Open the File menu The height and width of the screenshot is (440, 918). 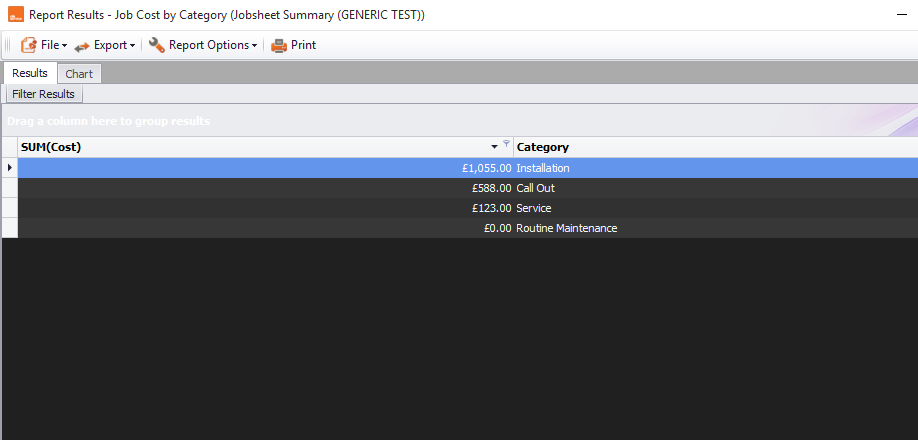[44, 45]
